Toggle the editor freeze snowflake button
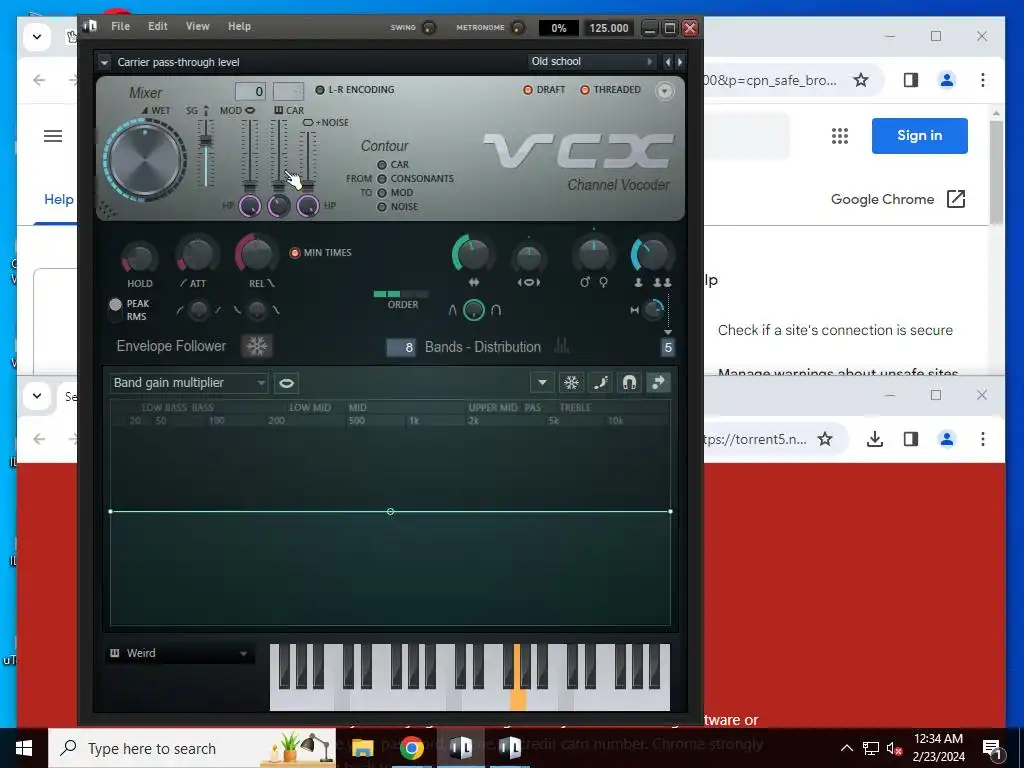This screenshot has height=768, width=1024. (x=571, y=383)
